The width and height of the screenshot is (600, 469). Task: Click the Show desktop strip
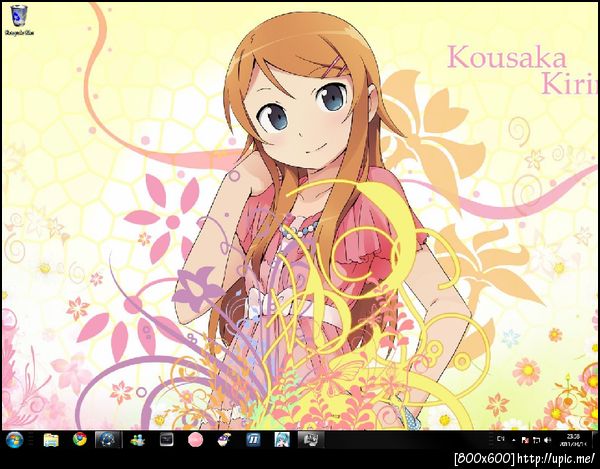tap(595, 440)
